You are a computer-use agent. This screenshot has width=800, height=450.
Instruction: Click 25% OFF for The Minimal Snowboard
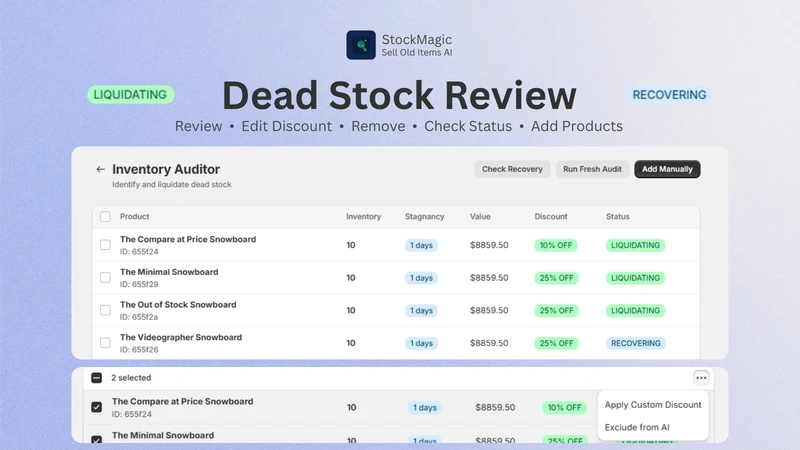point(556,278)
